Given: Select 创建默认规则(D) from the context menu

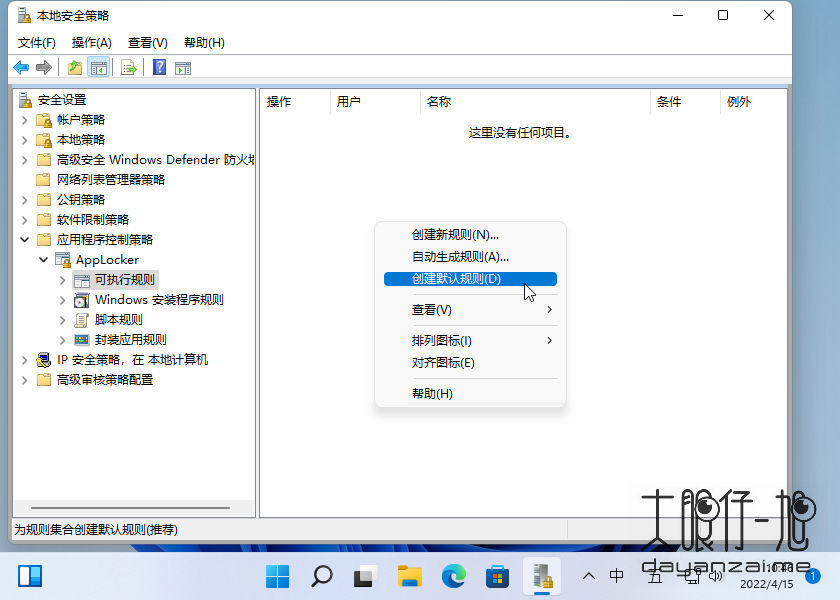Looking at the screenshot, I should pyautogui.click(x=455, y=279).
